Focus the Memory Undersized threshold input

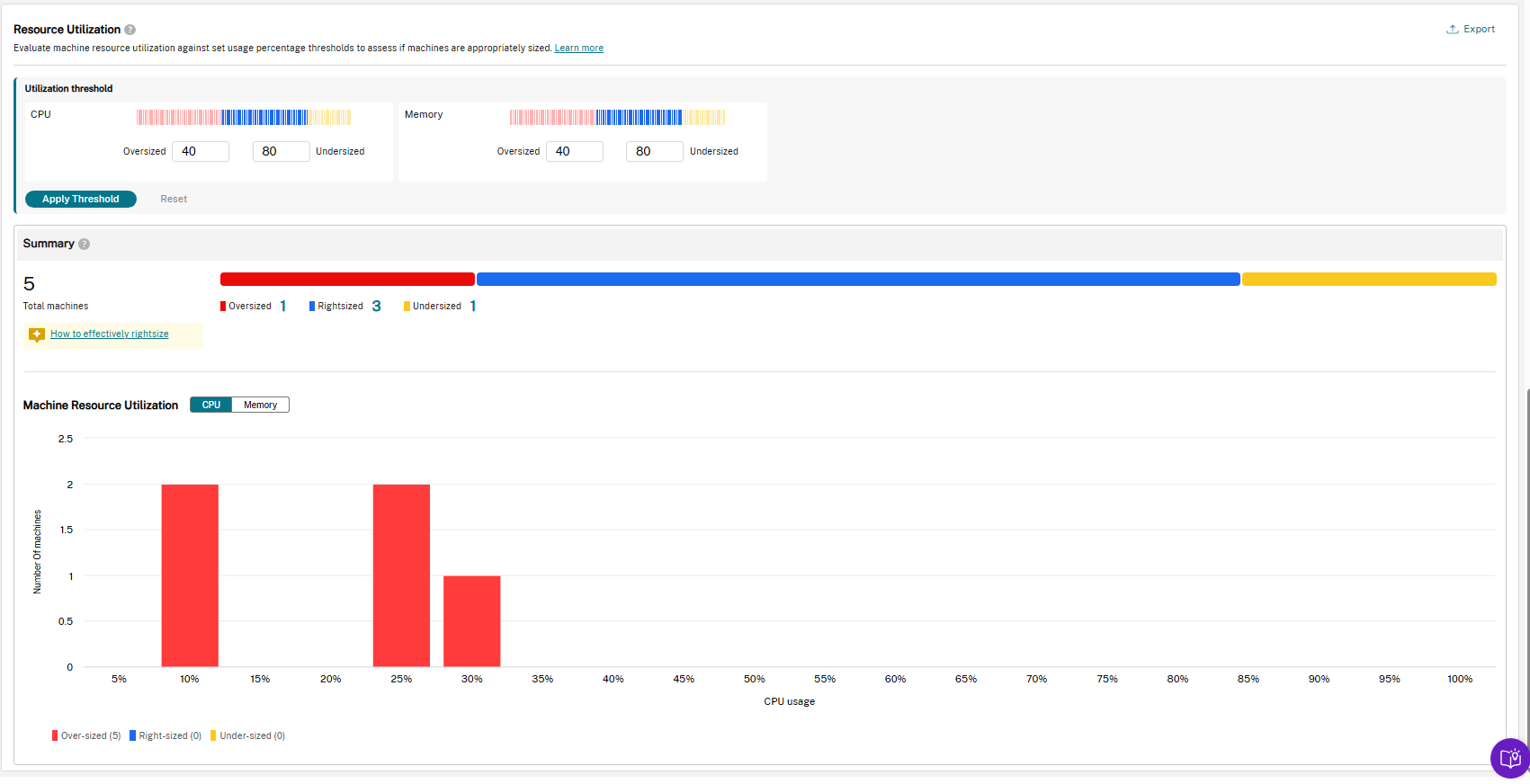click(x=654, y=151)
